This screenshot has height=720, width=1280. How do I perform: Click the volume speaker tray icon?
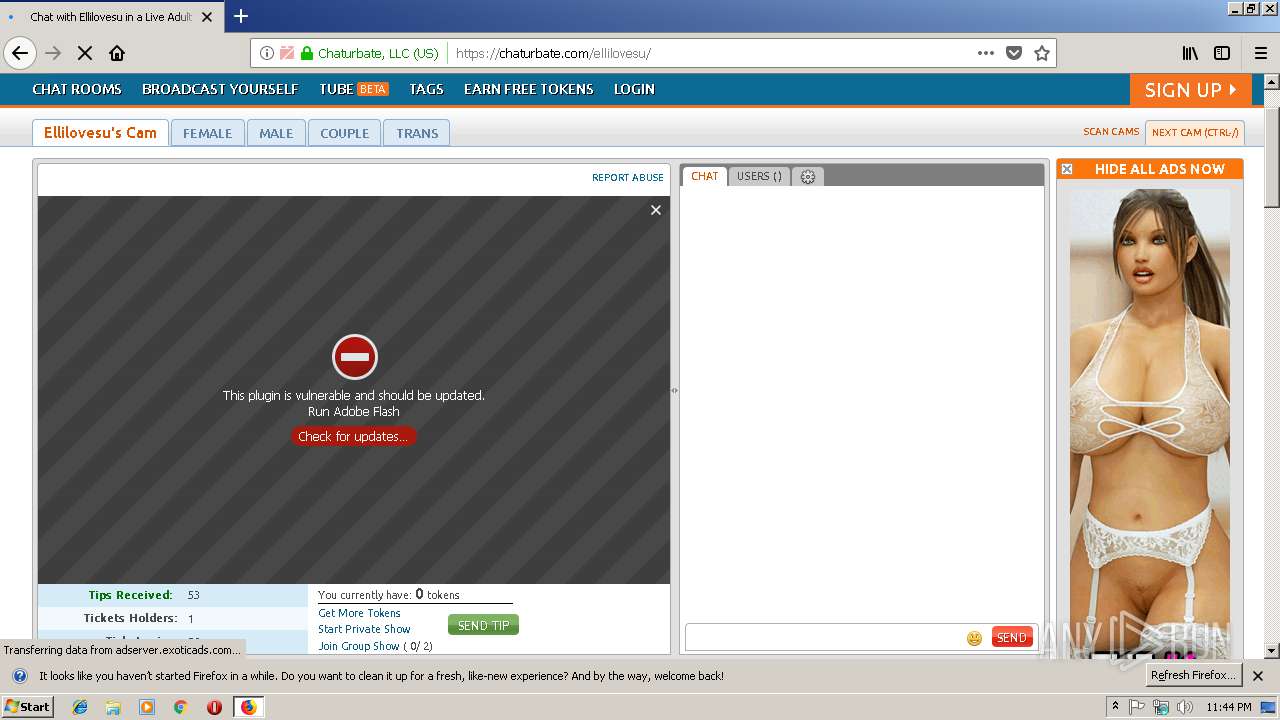click(x=1185, y=707)
